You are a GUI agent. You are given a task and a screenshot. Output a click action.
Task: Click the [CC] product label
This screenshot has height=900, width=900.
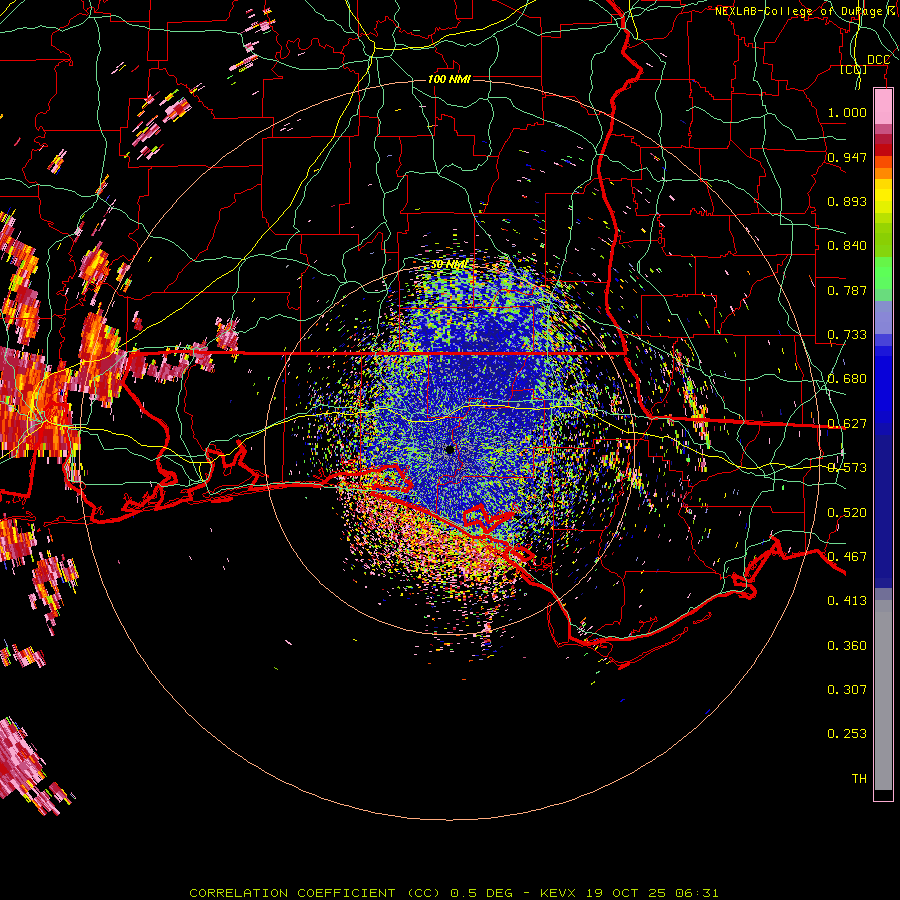click(x=854, y=69)
